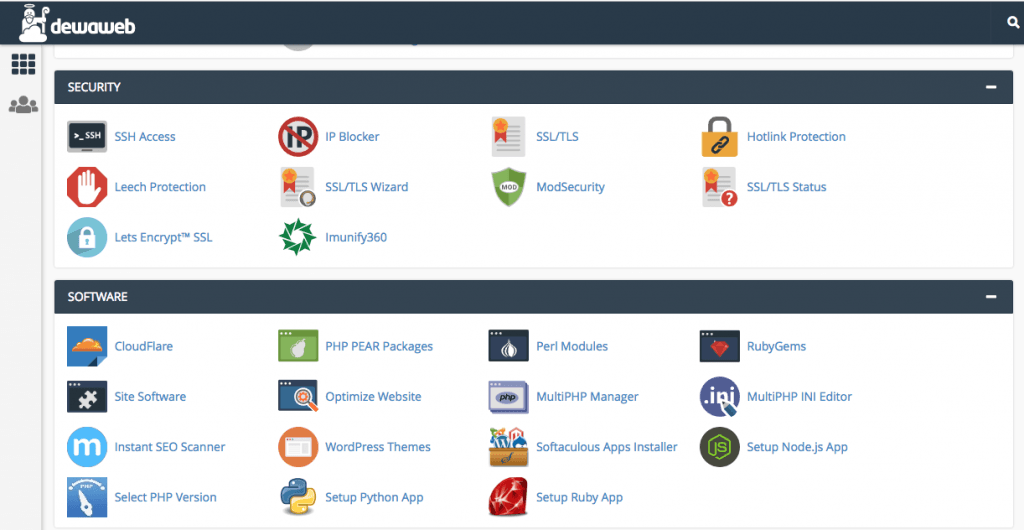Collapse the Security section

[991, 87]
